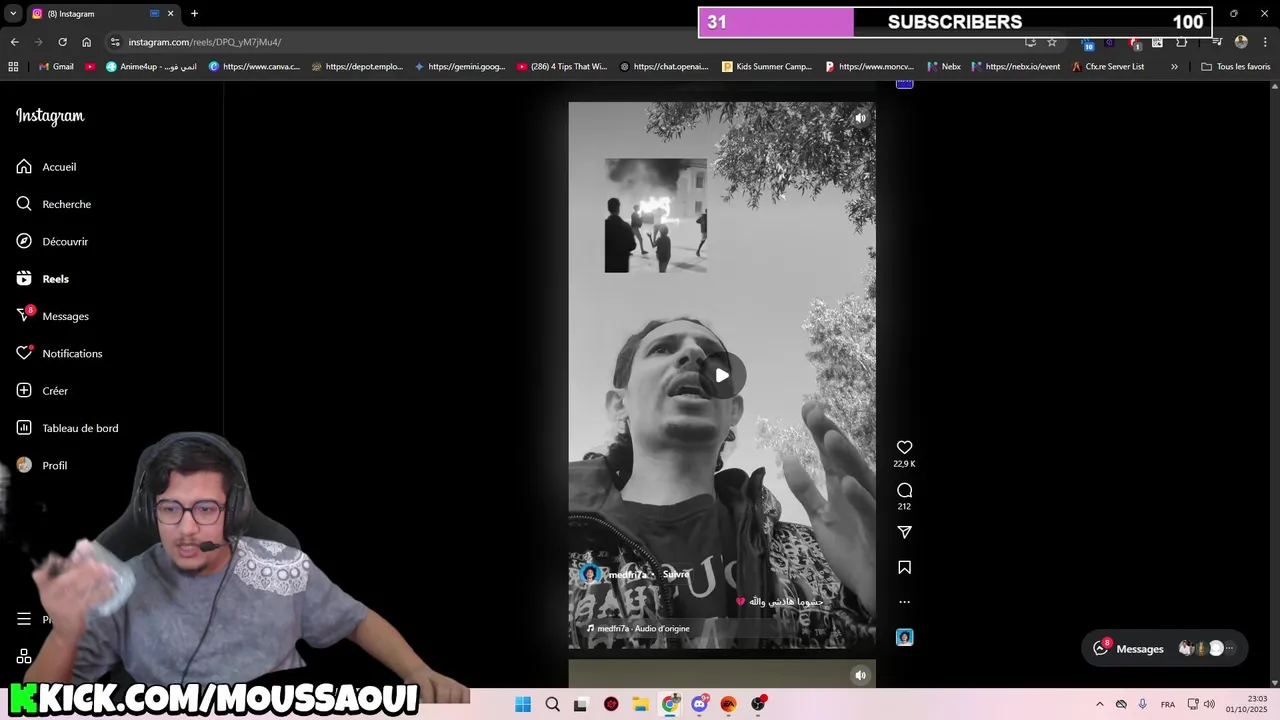Open File Explorer from the taskbar
Viewport: 1280px width, 720px height.
pos(640,704)
